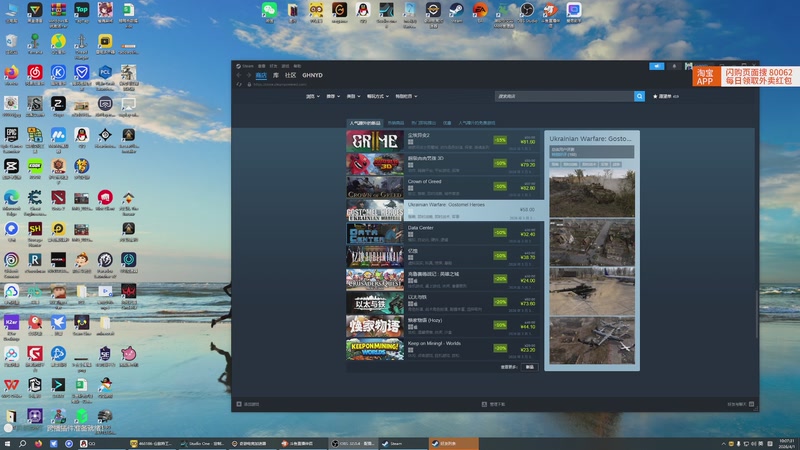Expand the second store navigation dropdown
Viewport: 800px width, 450px height.
(x=333, y=96)
